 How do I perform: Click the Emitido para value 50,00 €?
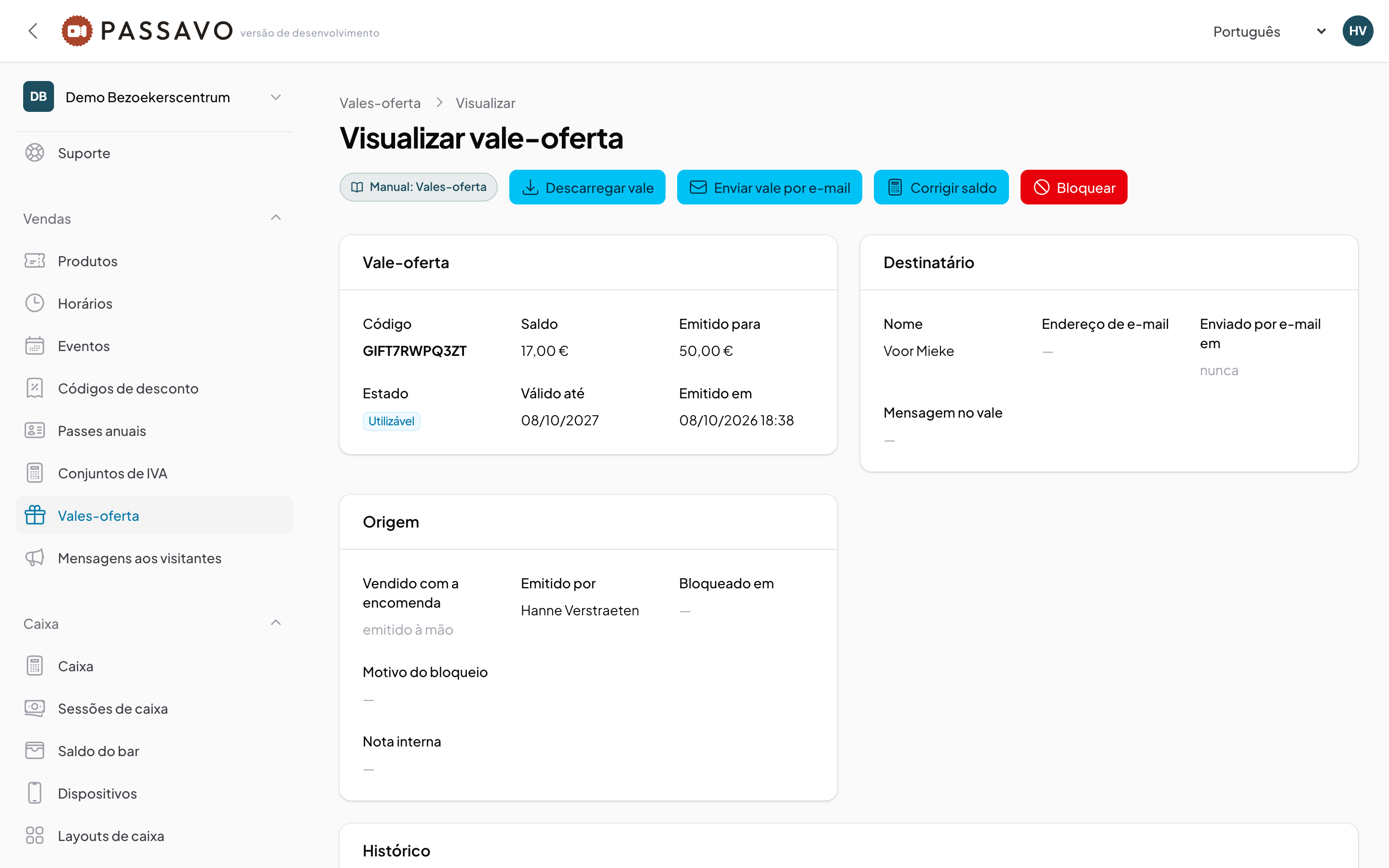[706, 351]
